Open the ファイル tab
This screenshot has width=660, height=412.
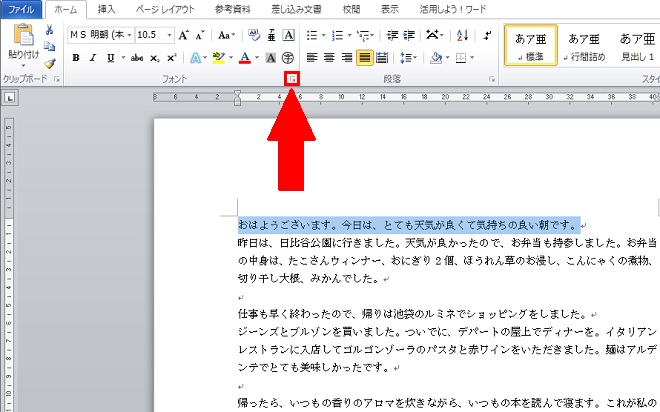[21, 9]
